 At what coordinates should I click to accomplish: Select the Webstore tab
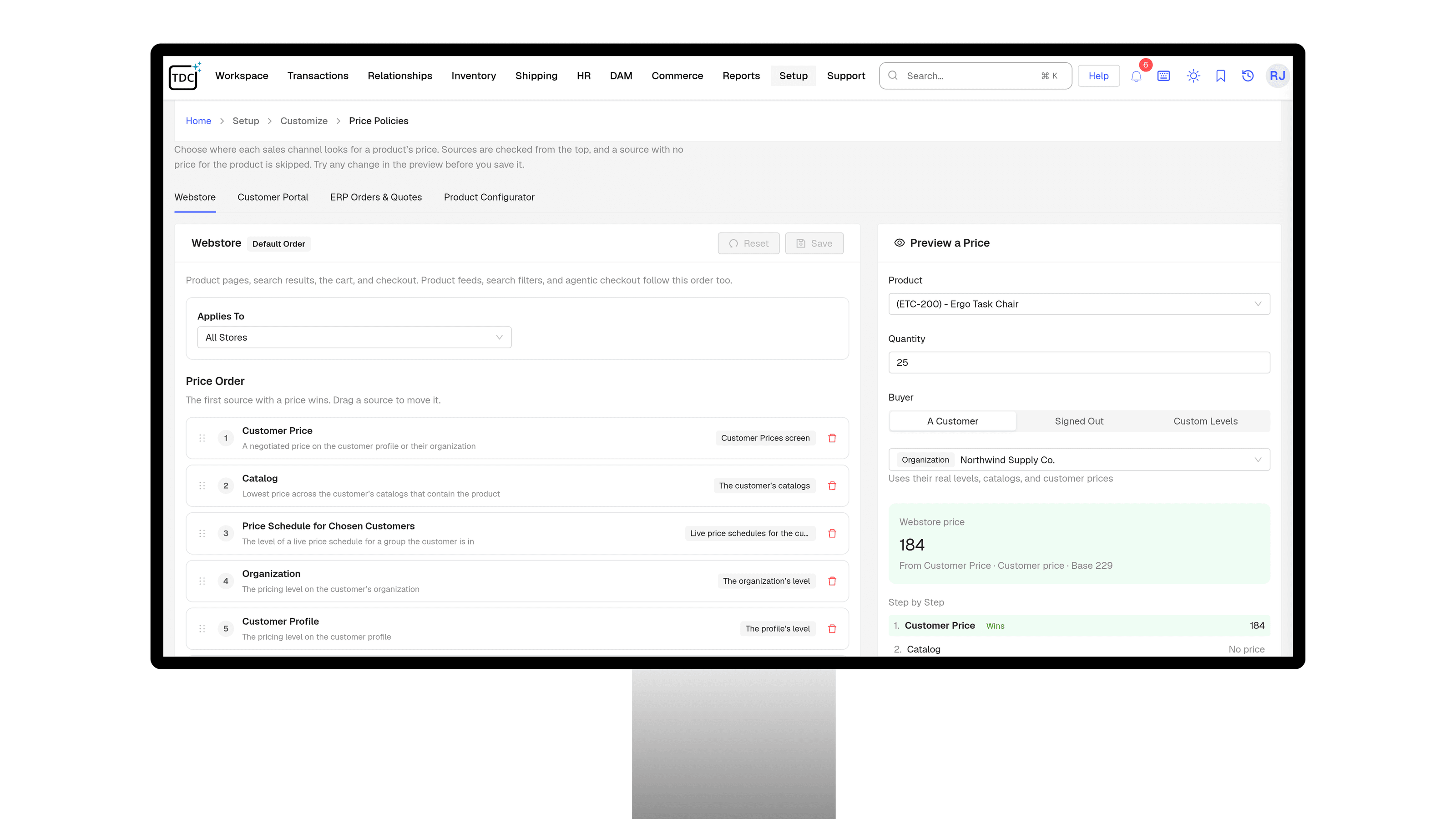(x=195, y=197)
